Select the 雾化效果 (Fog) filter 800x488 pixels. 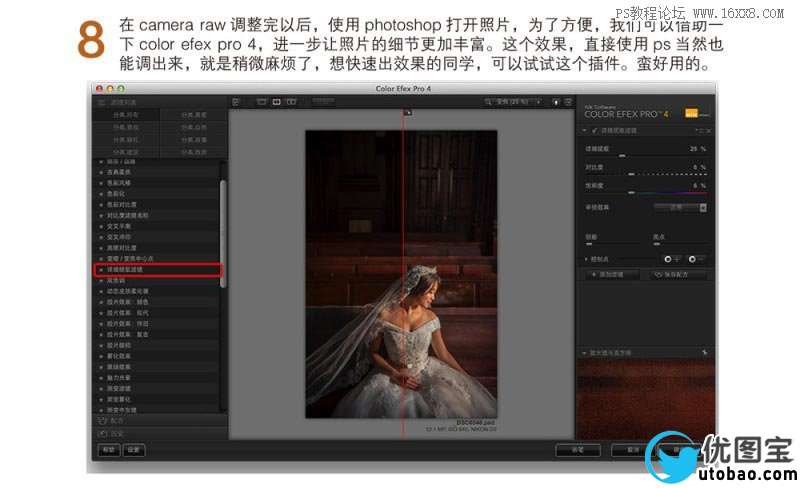(x=119, y=356)
